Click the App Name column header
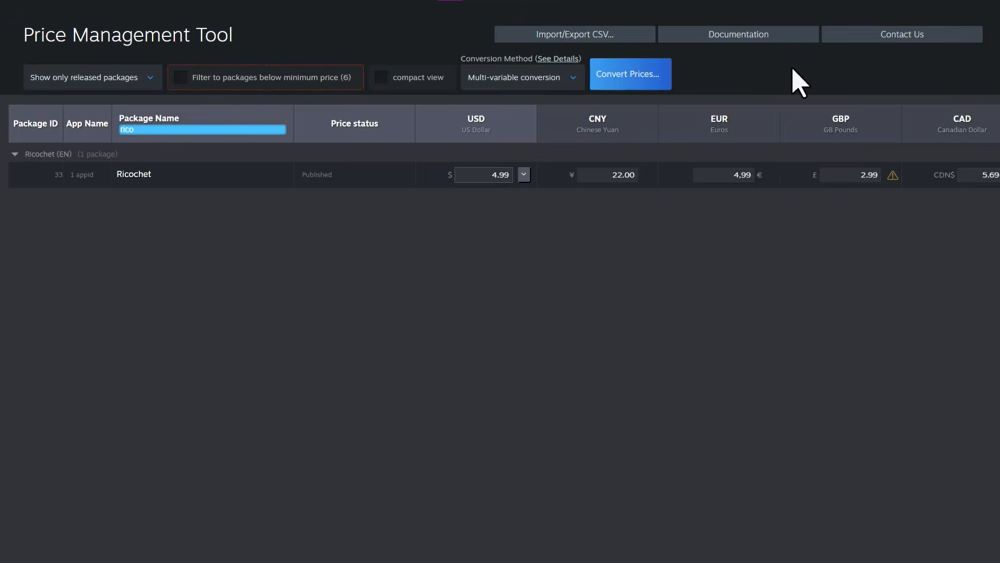Image resolution: width=1000 pixels, height=563 pixels. (87, 124)
